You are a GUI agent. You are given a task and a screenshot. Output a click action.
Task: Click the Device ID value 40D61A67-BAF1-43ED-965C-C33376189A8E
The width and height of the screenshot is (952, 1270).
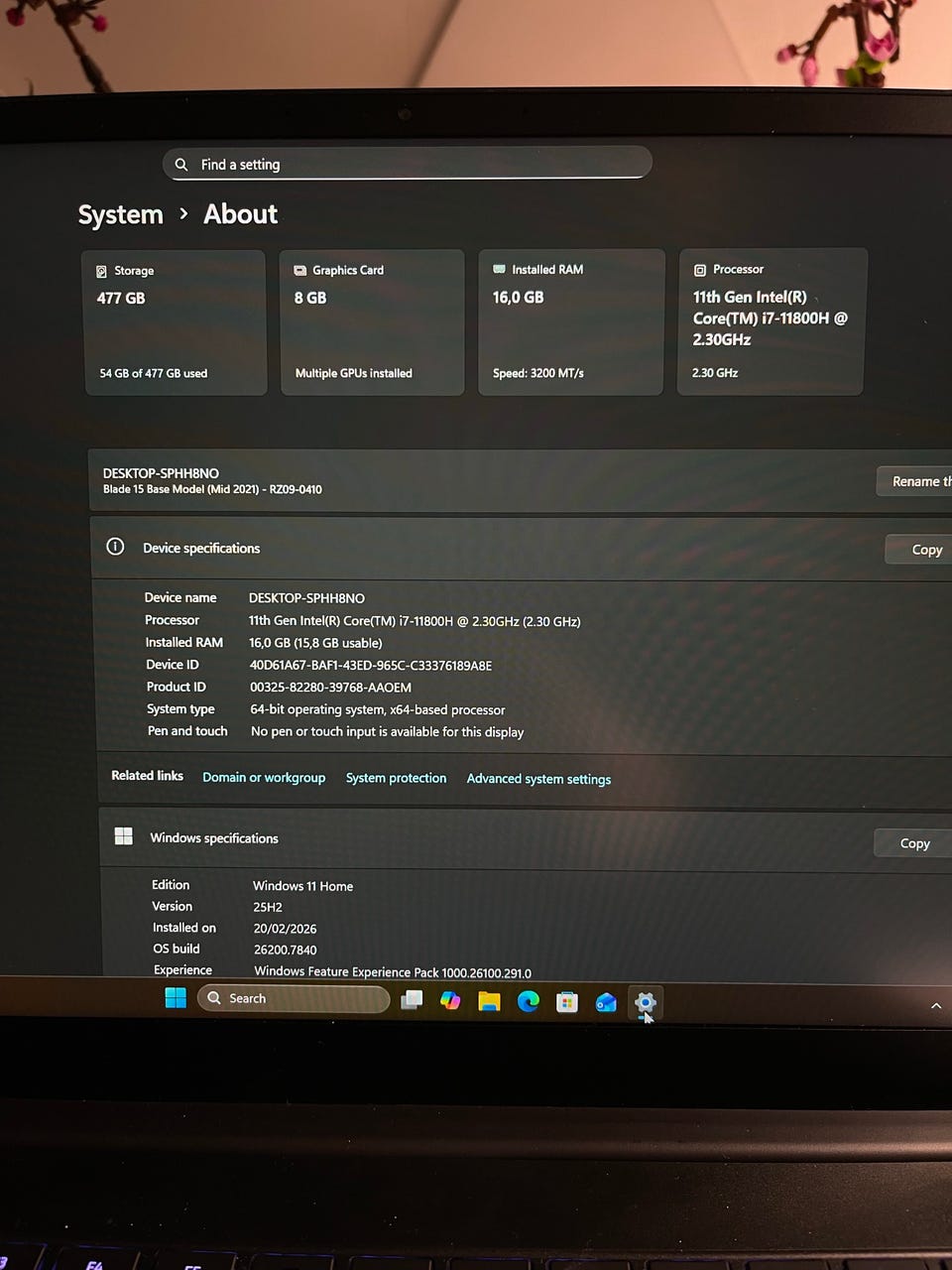click(371, 666)
